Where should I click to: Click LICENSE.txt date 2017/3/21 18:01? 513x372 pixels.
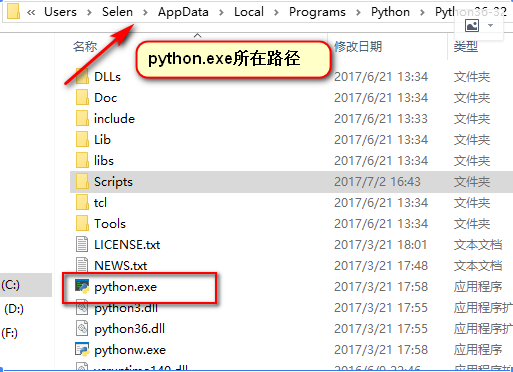(381, 245)
